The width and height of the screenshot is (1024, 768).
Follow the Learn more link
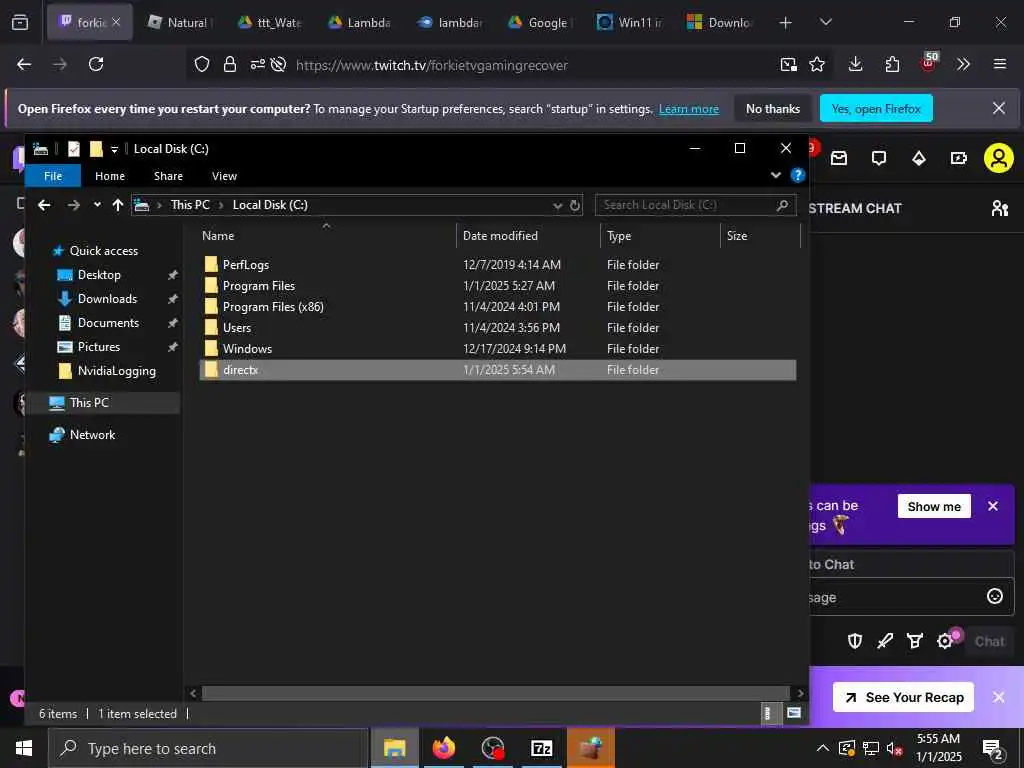coord(688,109)
